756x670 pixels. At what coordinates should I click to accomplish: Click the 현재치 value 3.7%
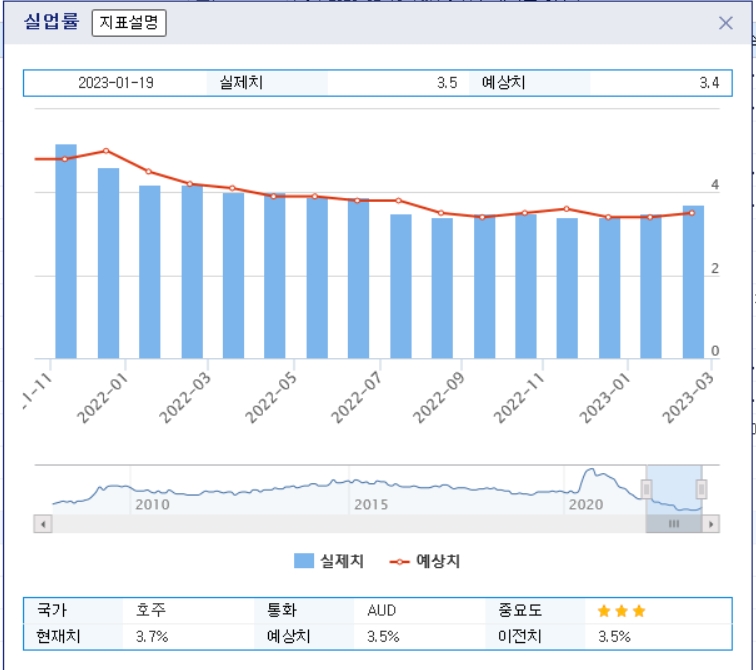point(152,637)
